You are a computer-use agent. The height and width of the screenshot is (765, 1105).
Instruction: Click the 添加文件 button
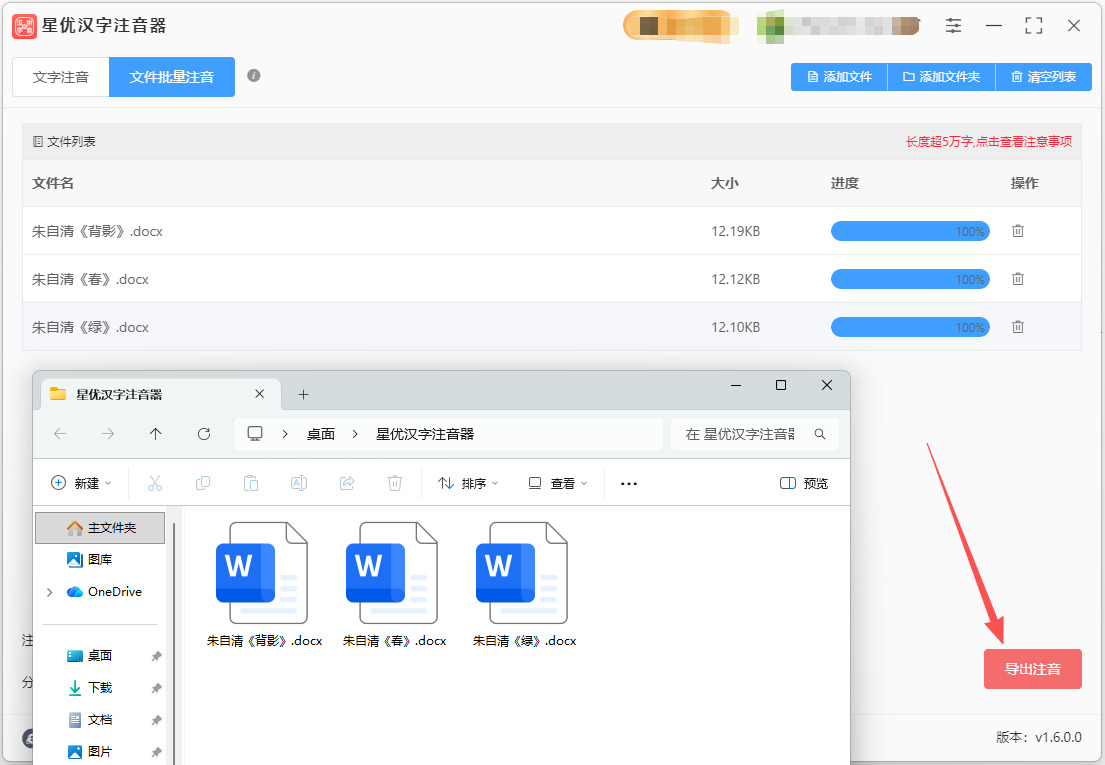click(839, 77)
